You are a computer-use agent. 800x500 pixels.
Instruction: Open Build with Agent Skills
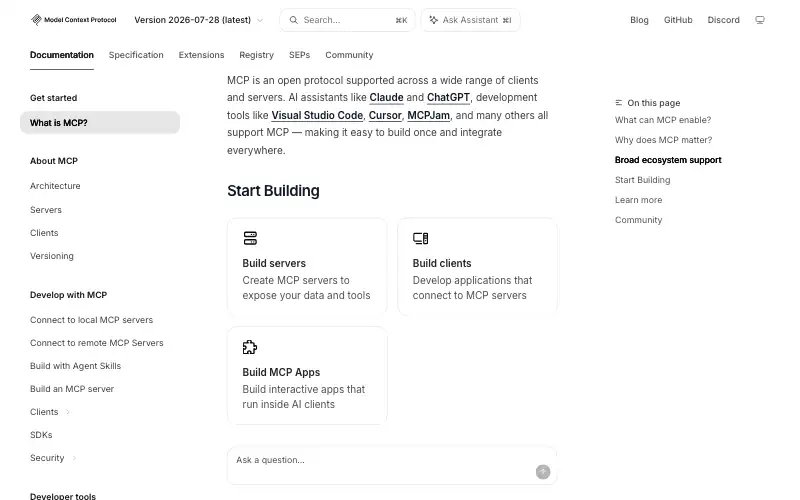coord(76,366)
